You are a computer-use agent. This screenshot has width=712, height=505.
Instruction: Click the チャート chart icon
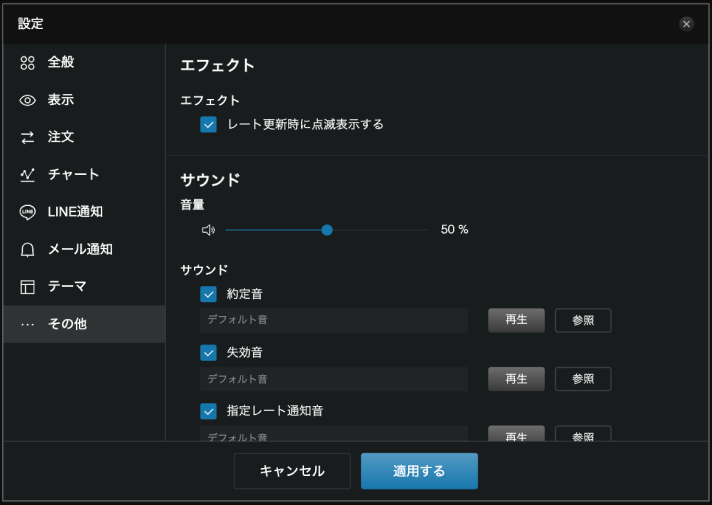[x=28, y=175]
